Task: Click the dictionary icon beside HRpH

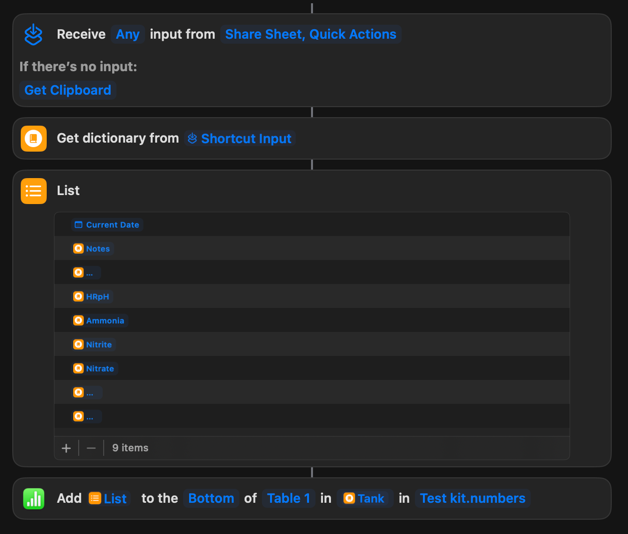Action: [x=78, y=297]
